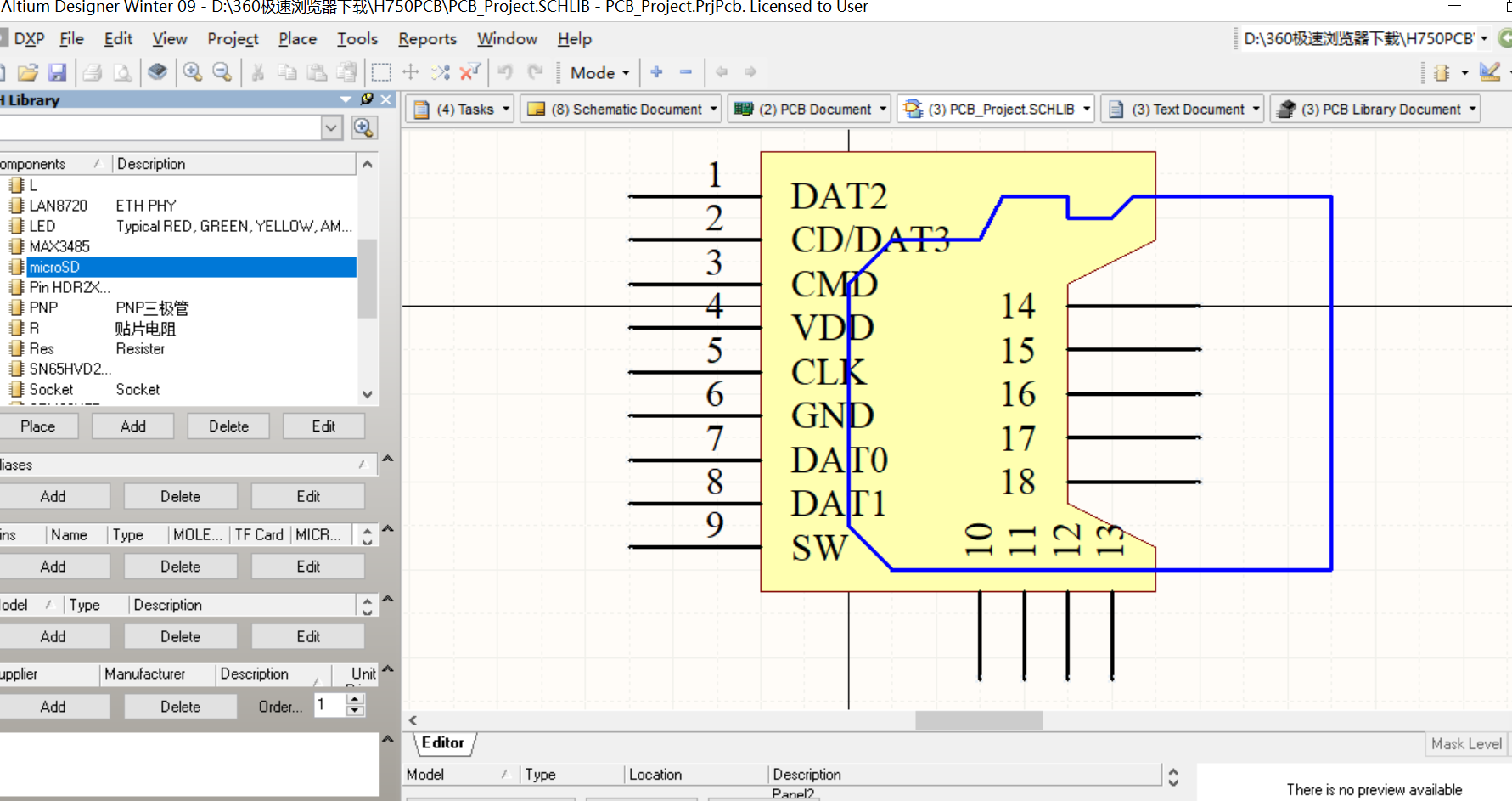This screenshot has width=1512, height=801.
Task: Expand the (2) PCB Document dropdown
Action: point(883,109)
